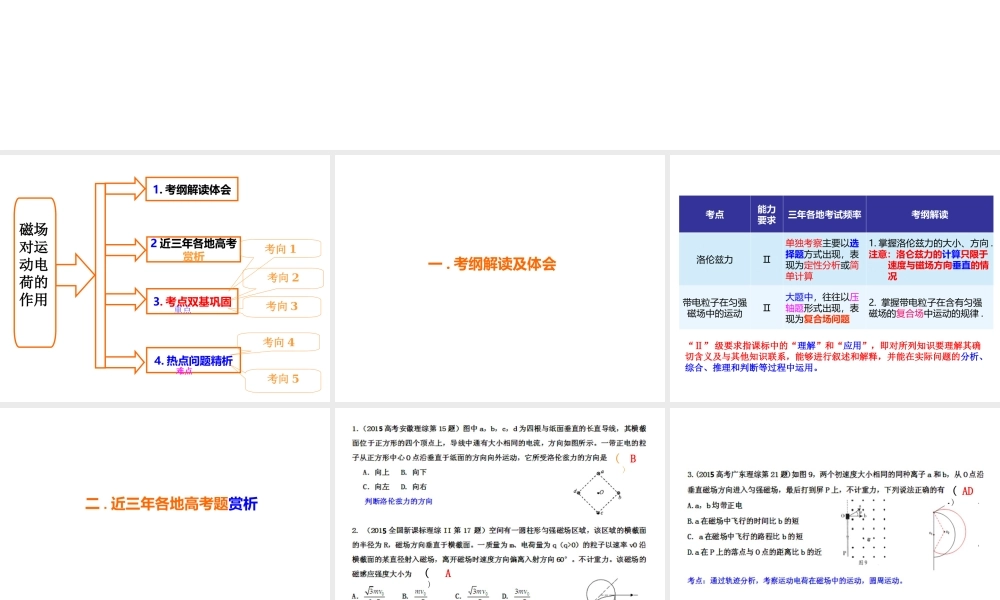1000x600 pixels.
Task: Select the 考向 2 callout bubble
Action: pyautogui.click(x=284, y=277)
